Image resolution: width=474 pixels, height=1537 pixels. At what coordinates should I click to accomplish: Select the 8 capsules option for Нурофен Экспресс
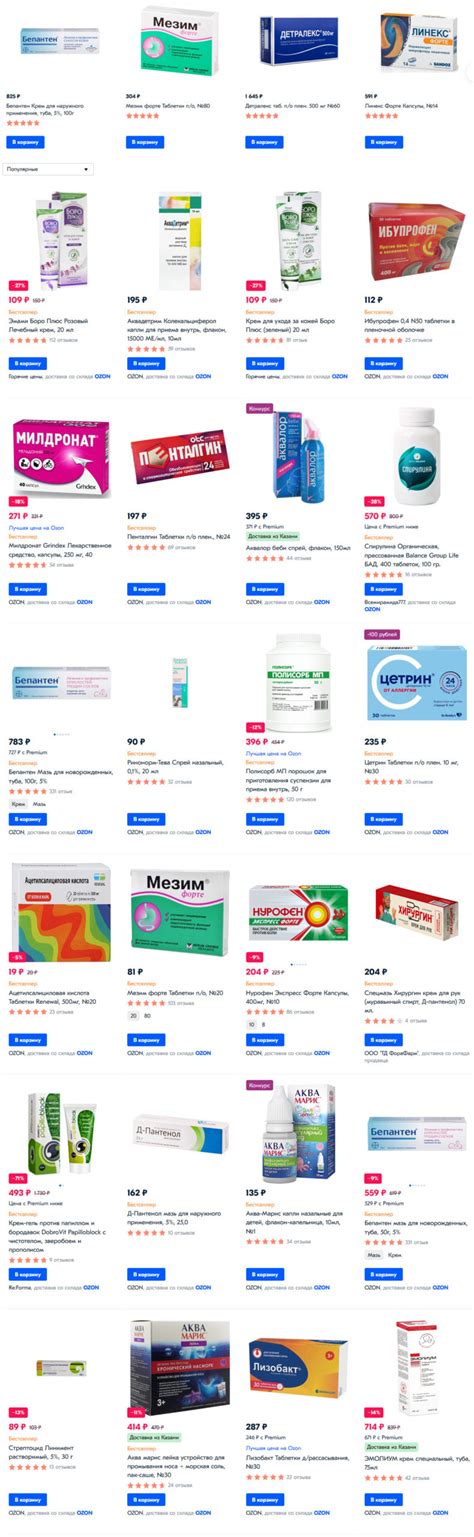coord(263,1024)
